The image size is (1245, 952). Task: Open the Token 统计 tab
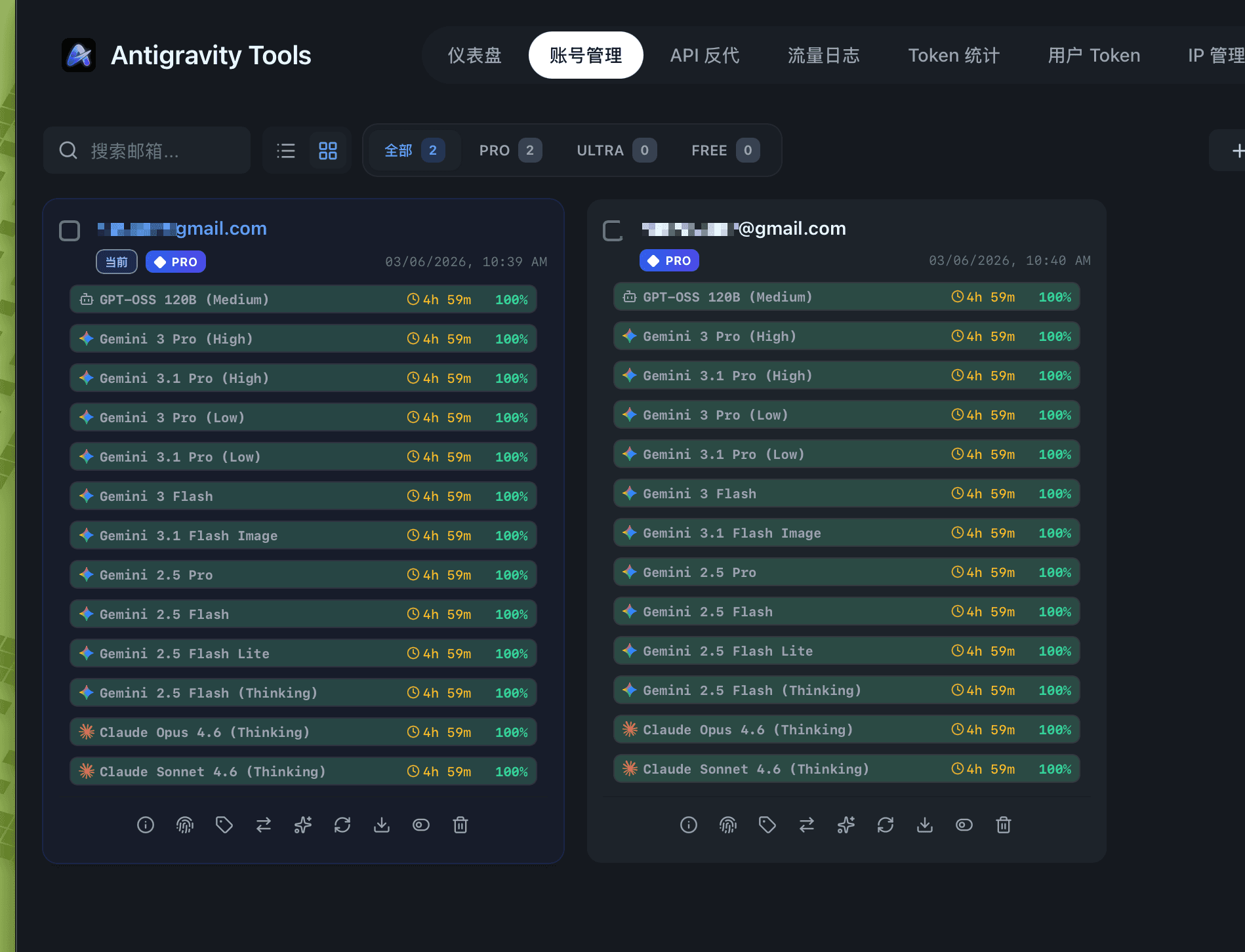coord(954,55)
